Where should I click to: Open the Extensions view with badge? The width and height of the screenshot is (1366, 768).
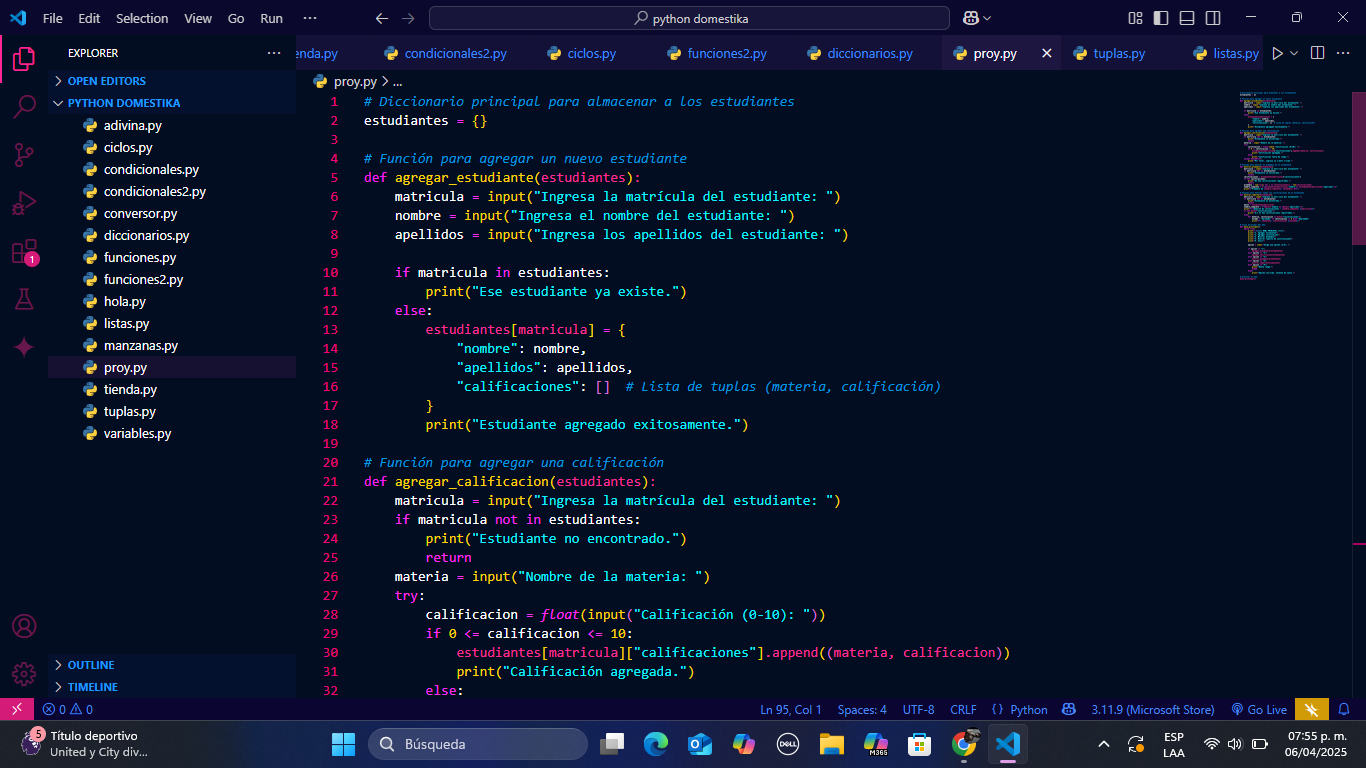pyautogui.click(x=24, y=251)
